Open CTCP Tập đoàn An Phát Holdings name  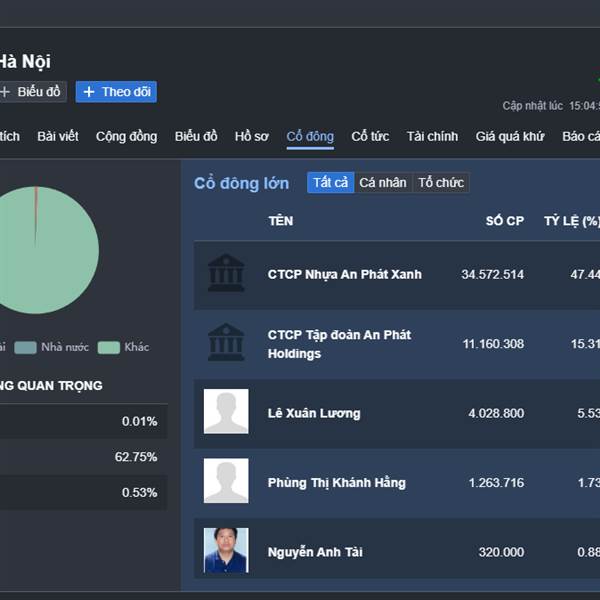pyautogui.click(x=339, y=344)
